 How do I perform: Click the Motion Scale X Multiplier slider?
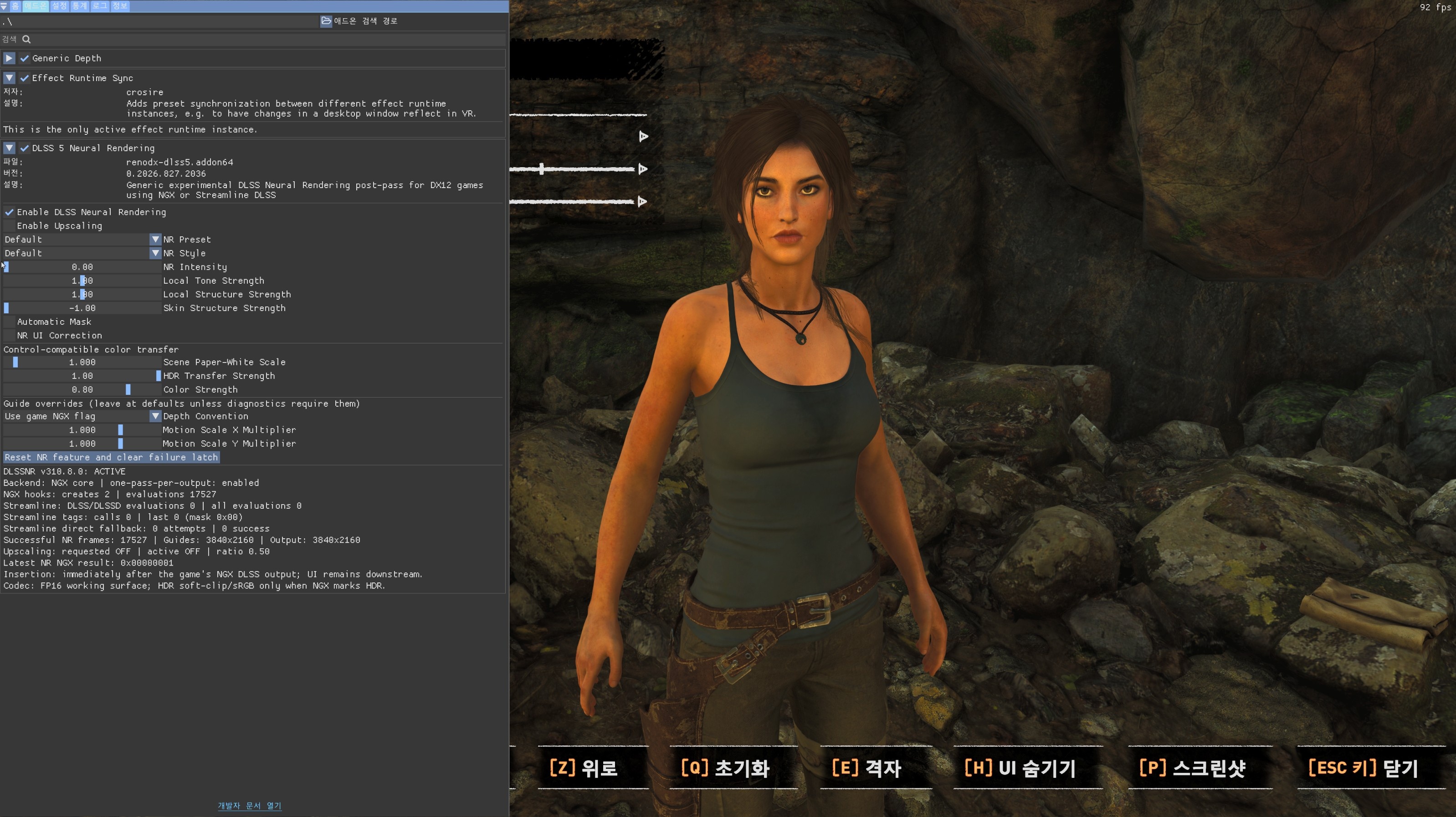click(x=82, y=430)
